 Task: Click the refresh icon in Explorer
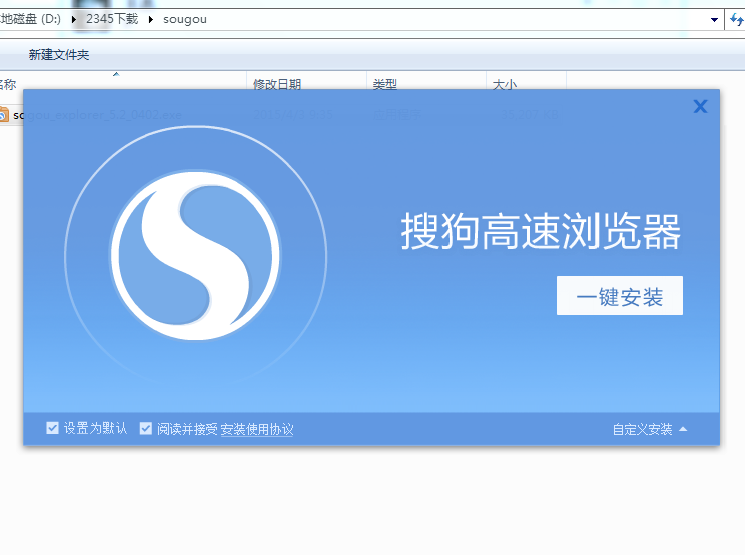coord(736,19)
